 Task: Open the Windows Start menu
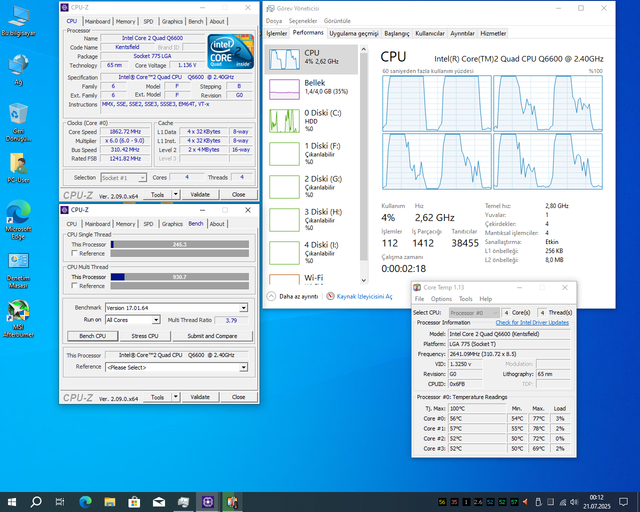[12, 502]
